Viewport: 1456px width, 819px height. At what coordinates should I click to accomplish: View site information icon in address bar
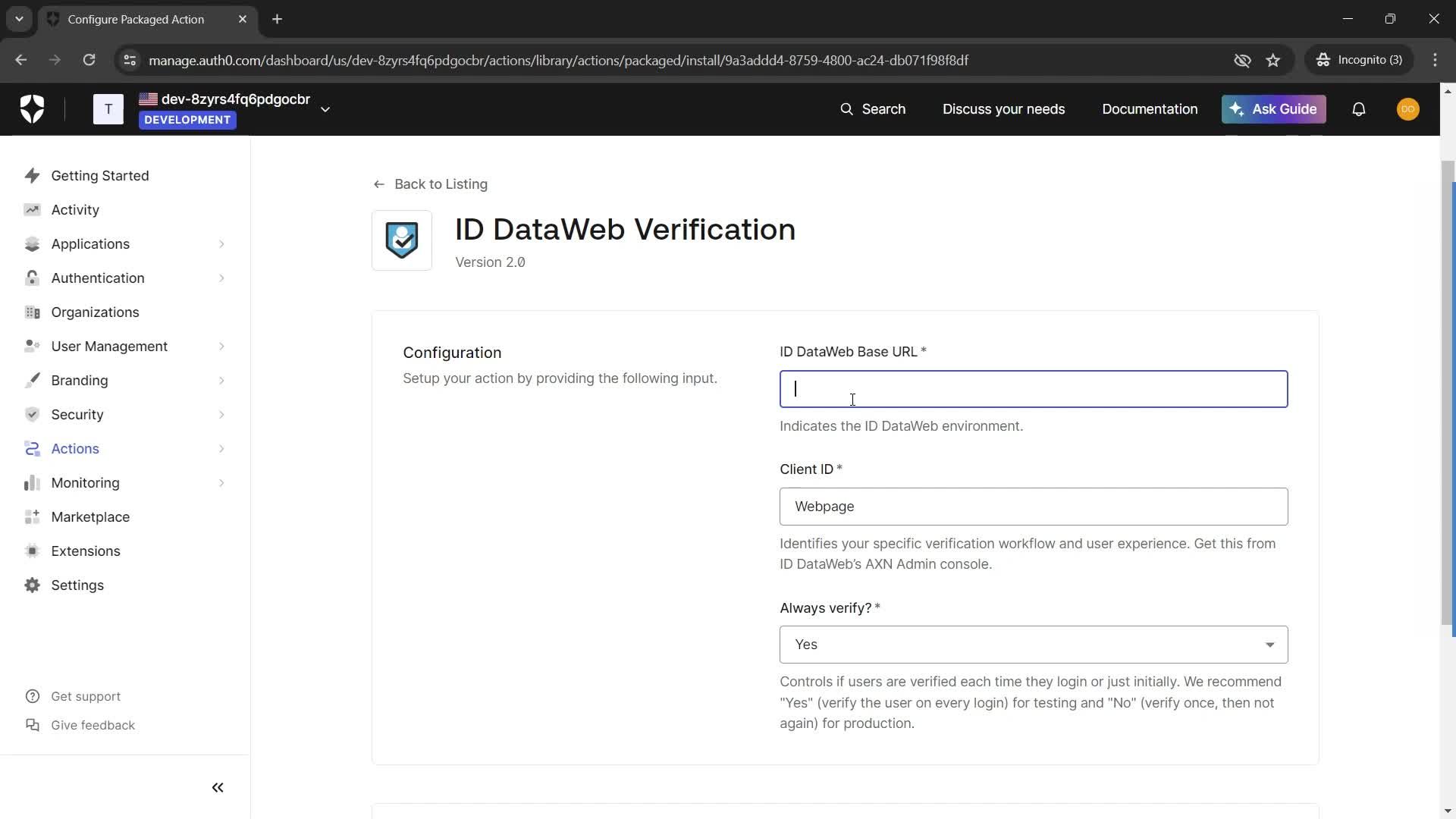coord(130,61)
